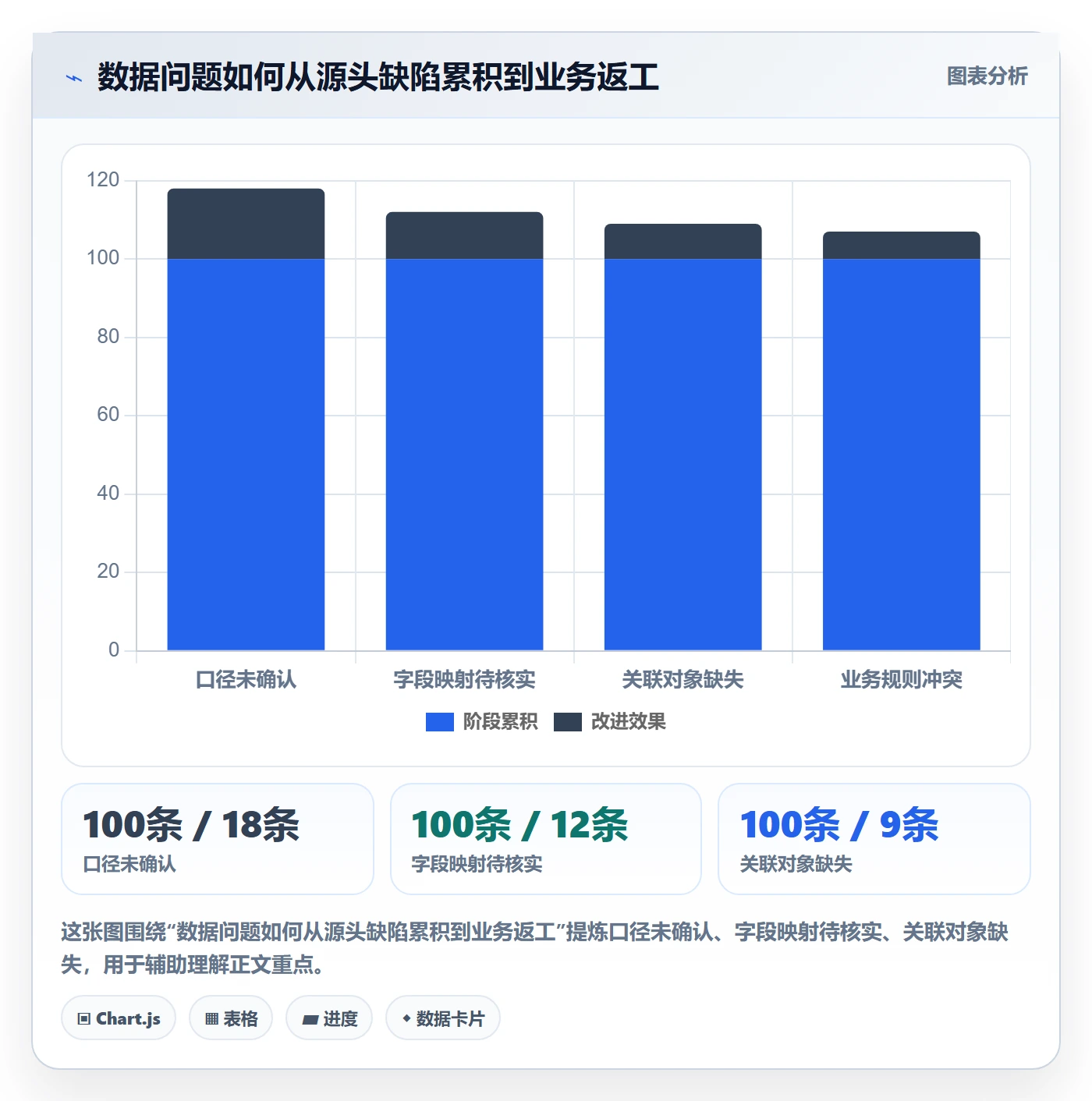This screenshot has height=1101, width=1092.
Task: Click the 图表分析 label in header
Action: (x=987, y=76)
